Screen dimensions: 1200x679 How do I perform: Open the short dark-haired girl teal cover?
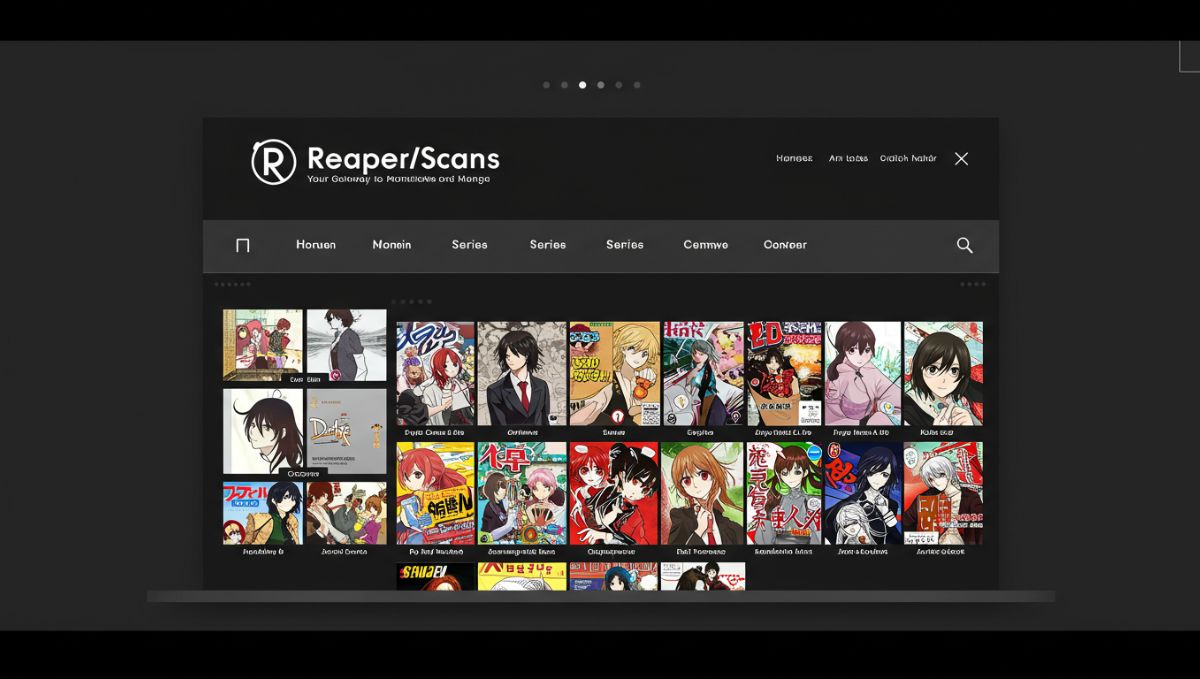click(x=943, y=374)
